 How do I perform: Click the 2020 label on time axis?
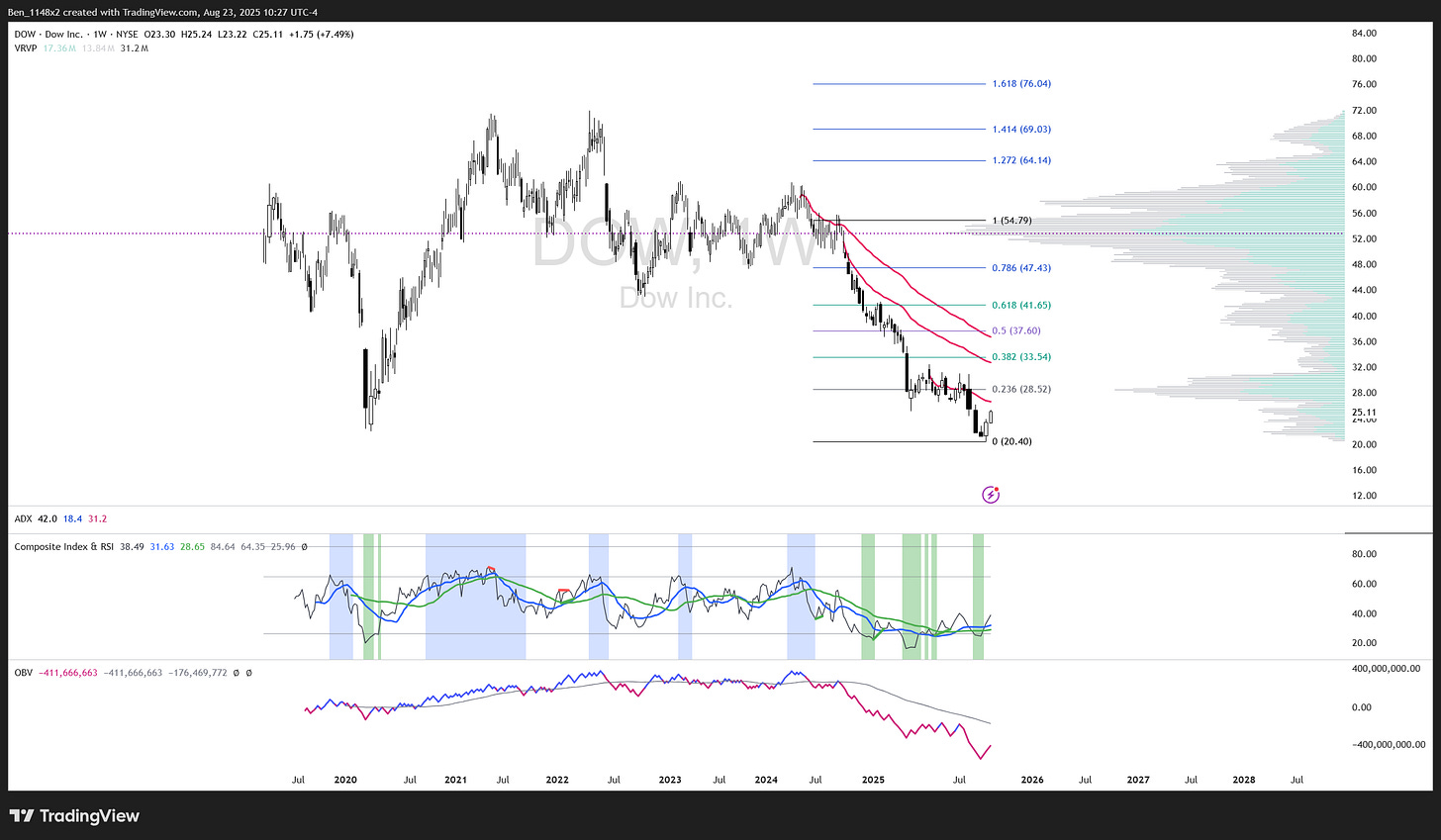[x=344, y=780]
